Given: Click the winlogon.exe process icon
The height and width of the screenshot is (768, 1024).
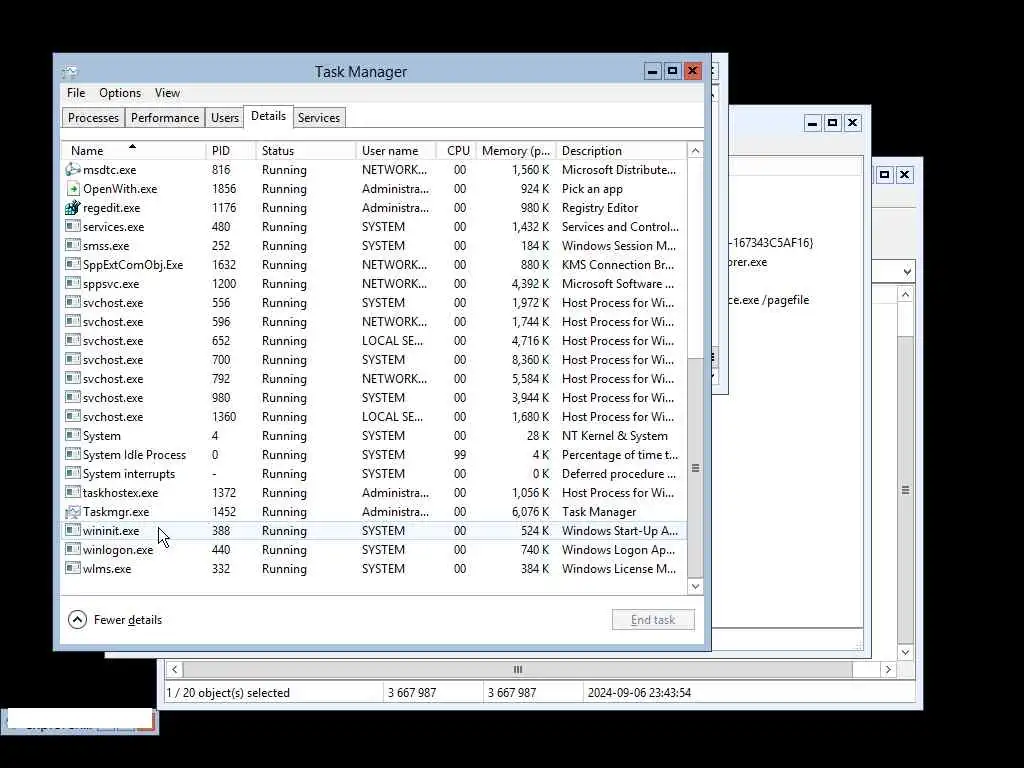Looking at the screenshot, I should point(72,549).
